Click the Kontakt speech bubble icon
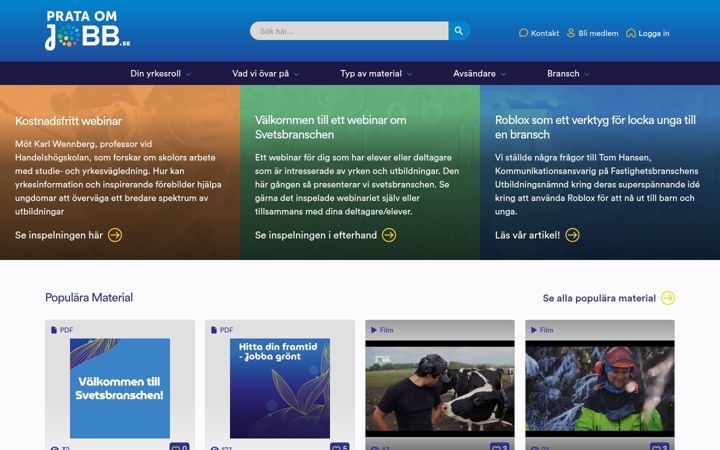The height and width of the screenshot is (450, 720). pos(523,33)
